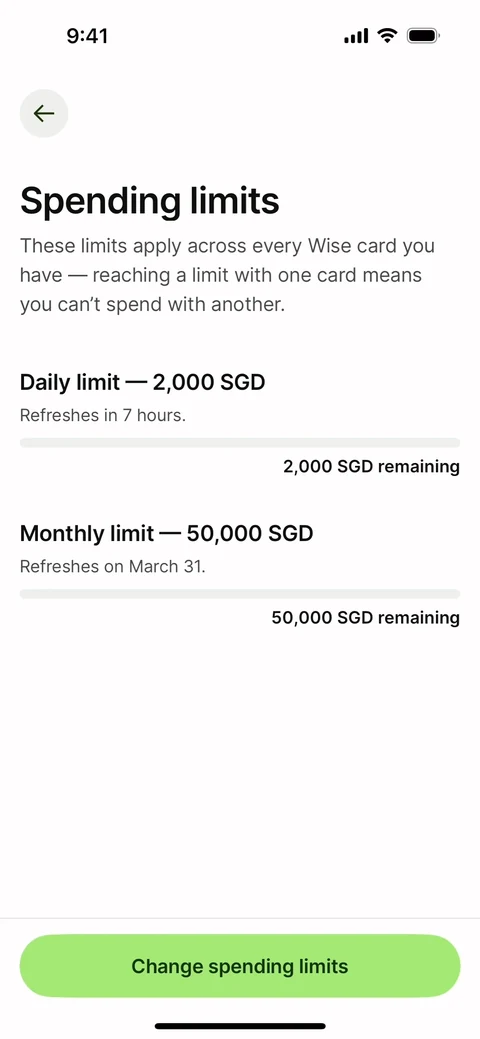Click the Monthly limit progress bar

click(240, 594)
